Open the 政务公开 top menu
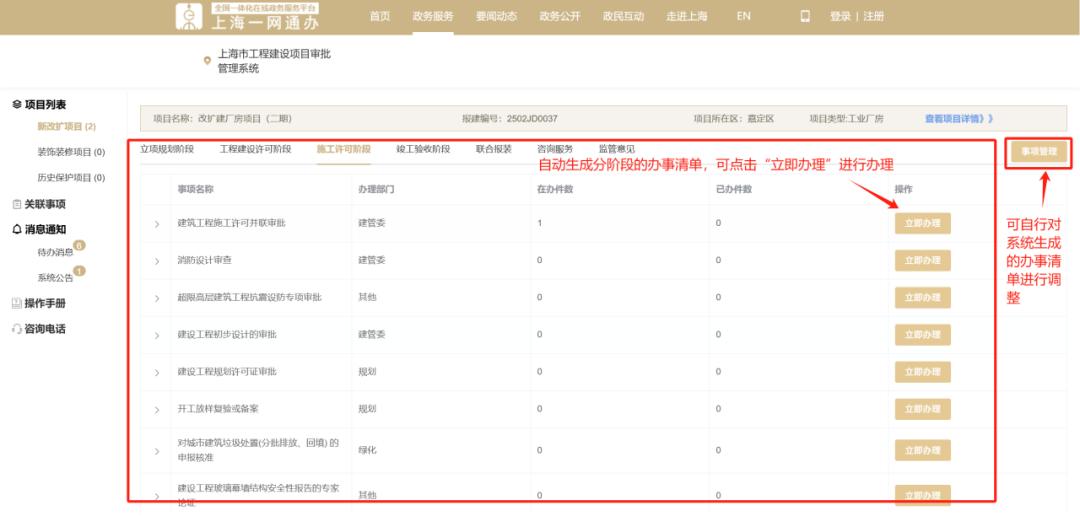1080x516 pixels. coord(559,16)
